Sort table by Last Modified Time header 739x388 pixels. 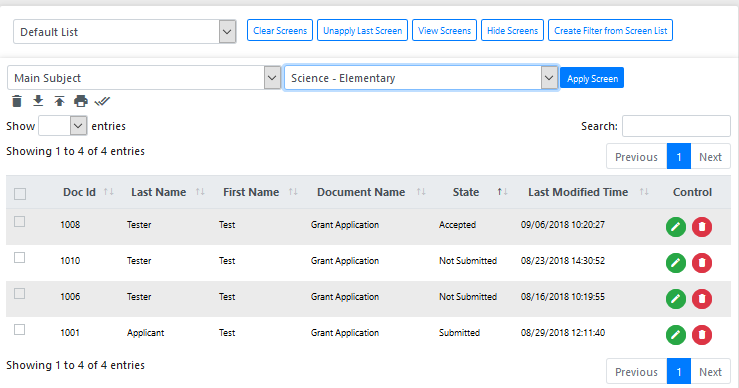[578, 192]
